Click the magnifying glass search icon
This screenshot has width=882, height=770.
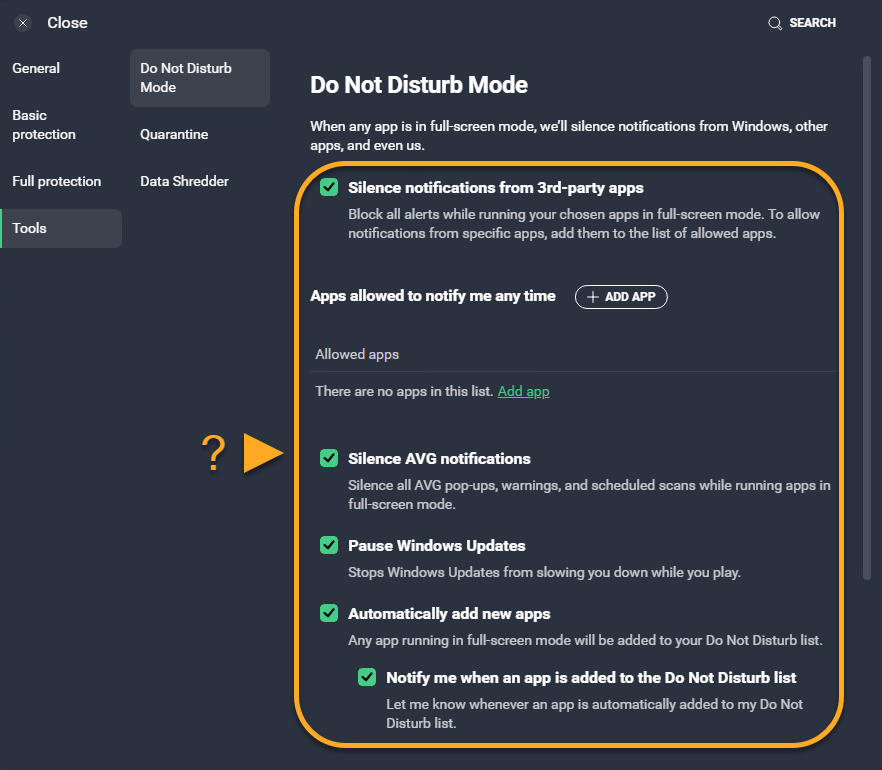775,23
